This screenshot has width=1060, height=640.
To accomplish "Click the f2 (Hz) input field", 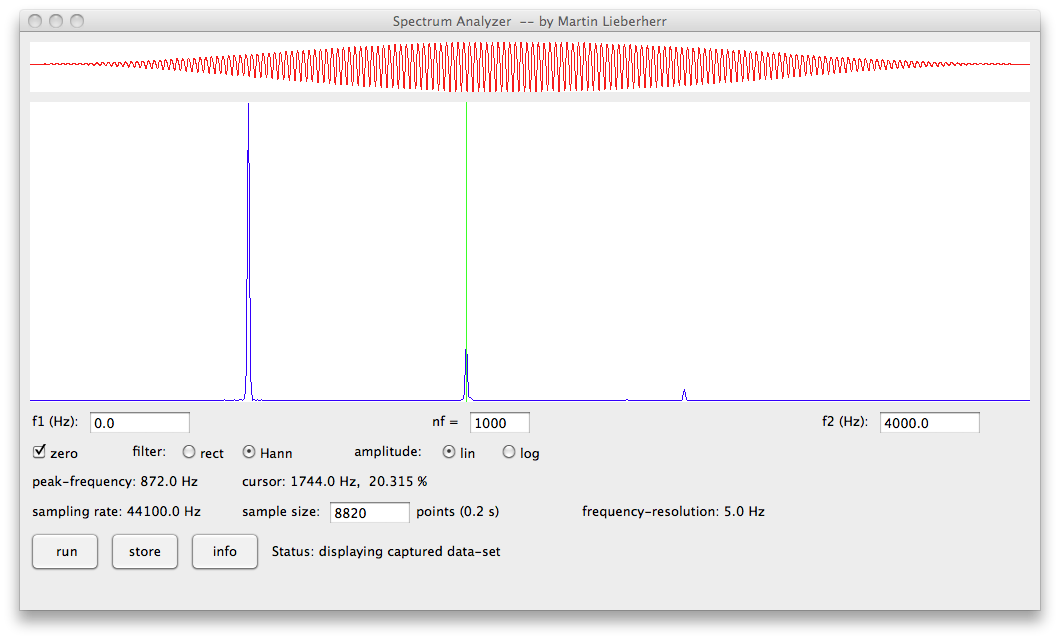I will [930, 423].
